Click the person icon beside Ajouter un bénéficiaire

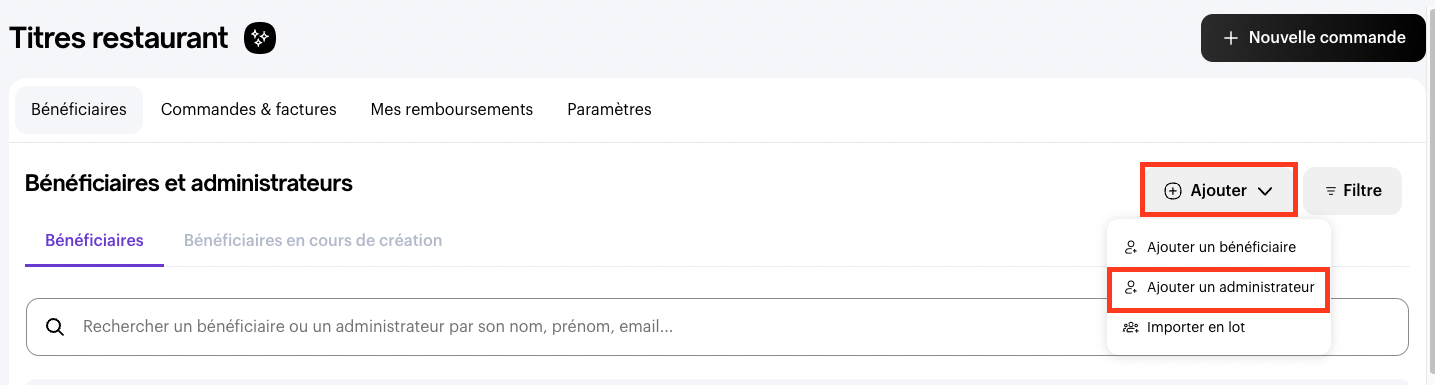tap(1131, 247)
